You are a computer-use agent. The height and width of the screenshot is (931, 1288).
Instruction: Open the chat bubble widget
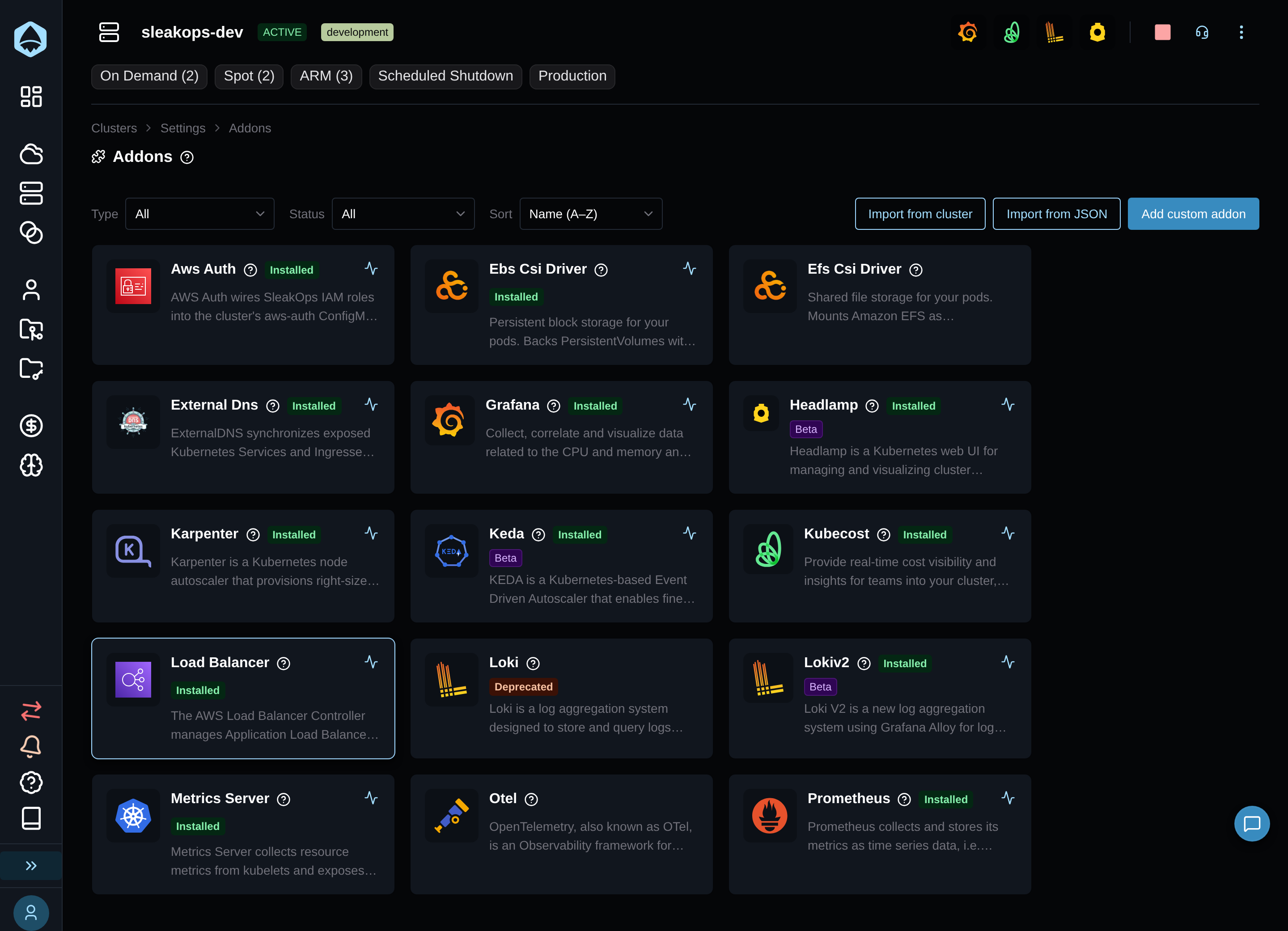[1252, 824]
